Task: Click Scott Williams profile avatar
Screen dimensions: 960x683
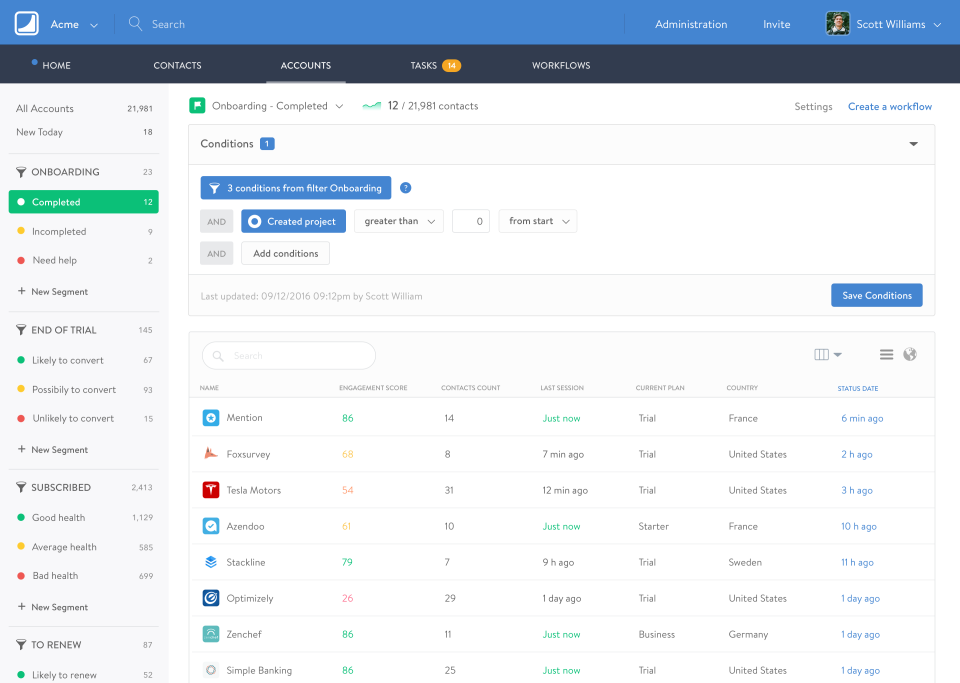Action: tap(838, 24)
